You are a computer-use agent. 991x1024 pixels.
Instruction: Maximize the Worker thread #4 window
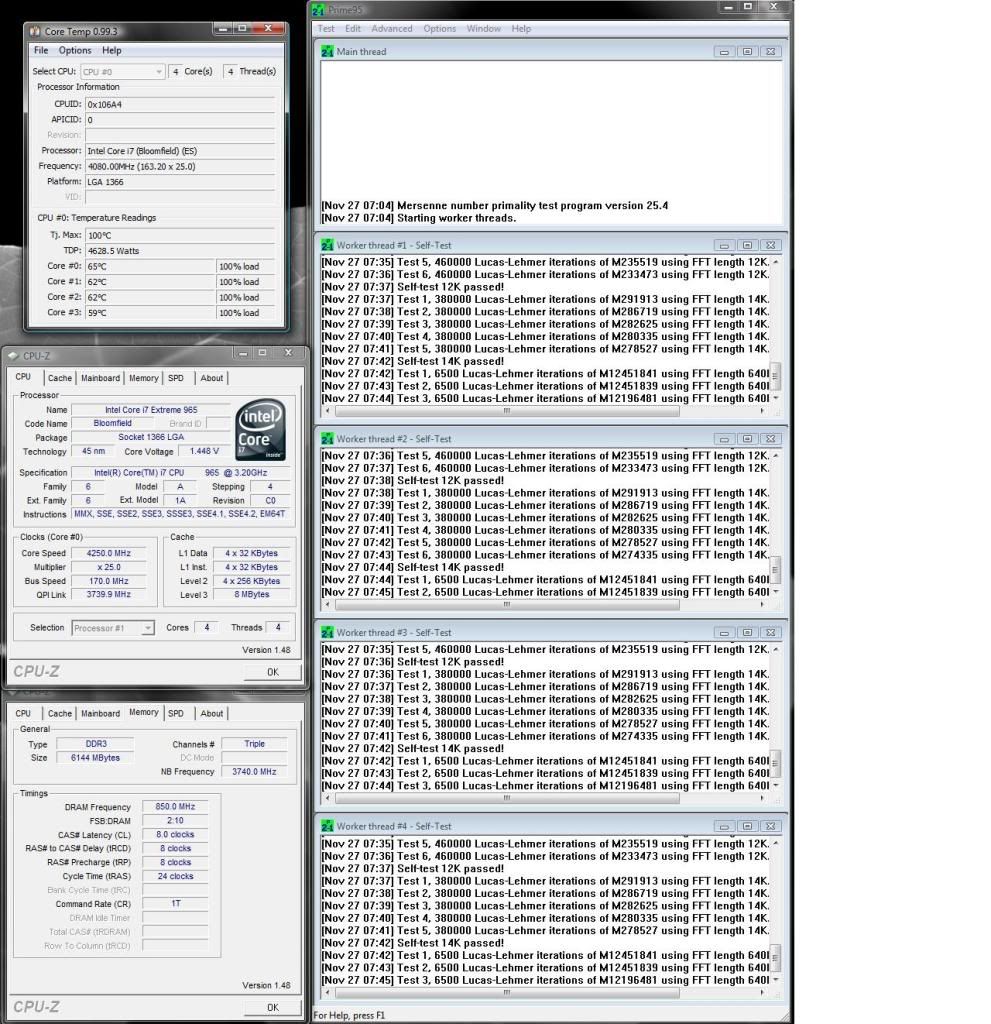[x=747, y=827]
